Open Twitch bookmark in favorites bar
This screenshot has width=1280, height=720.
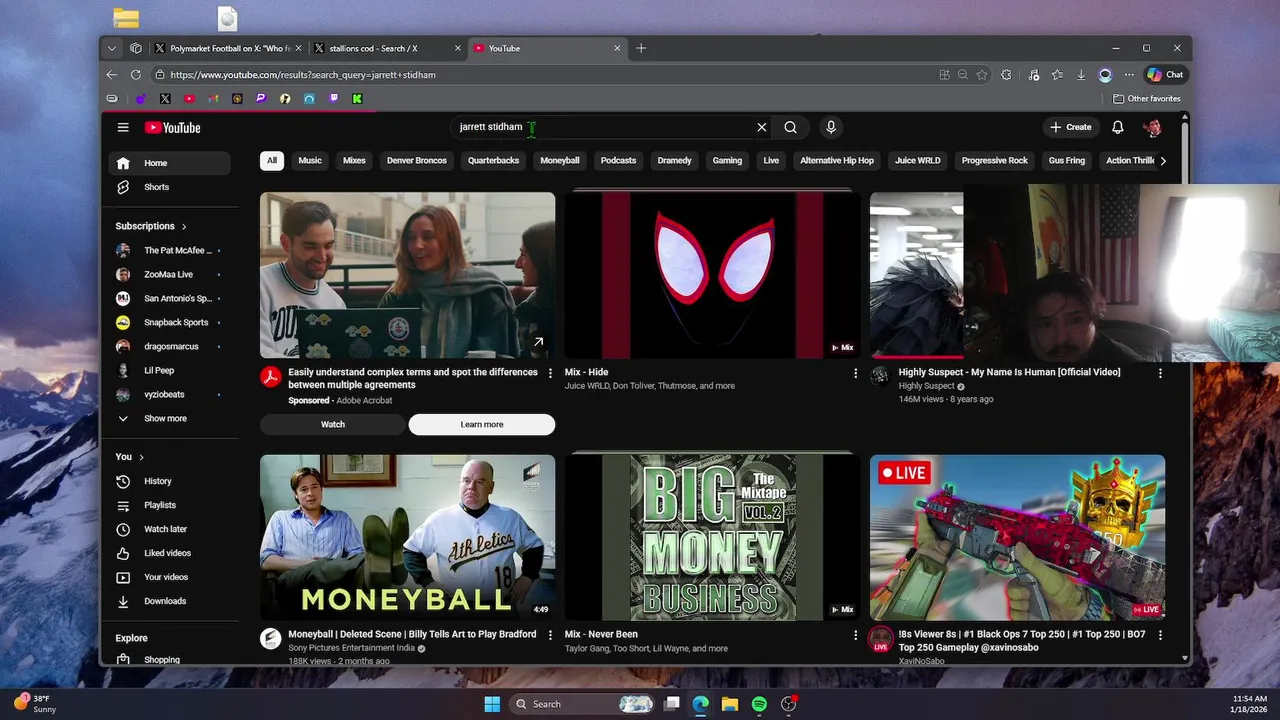tap(333, 98)
